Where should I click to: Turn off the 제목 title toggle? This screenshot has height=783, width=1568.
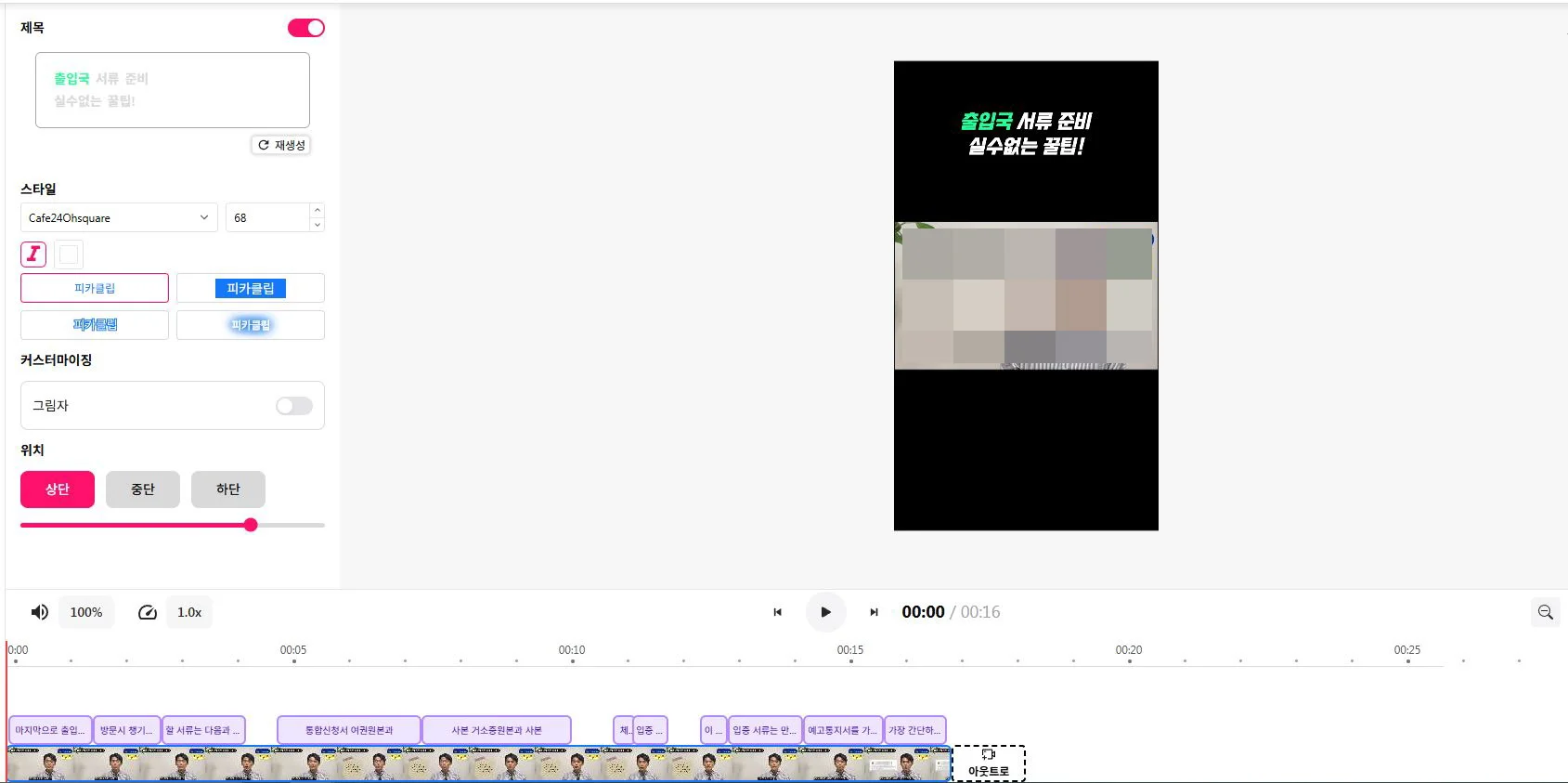coord(306,28)
